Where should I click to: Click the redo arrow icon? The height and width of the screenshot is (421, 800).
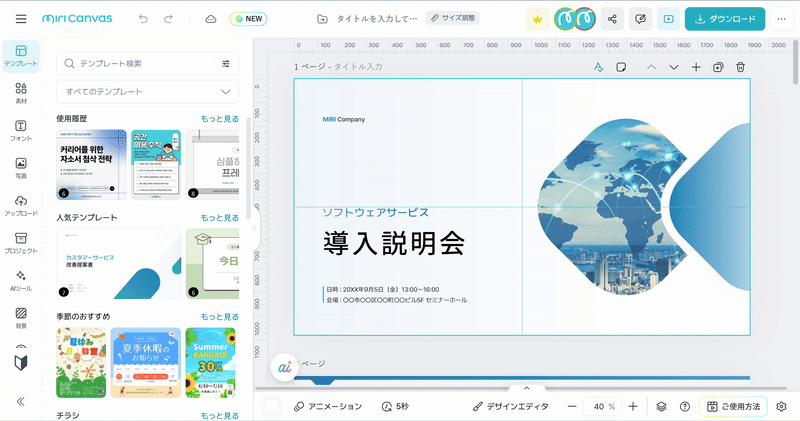coord(168,19)
